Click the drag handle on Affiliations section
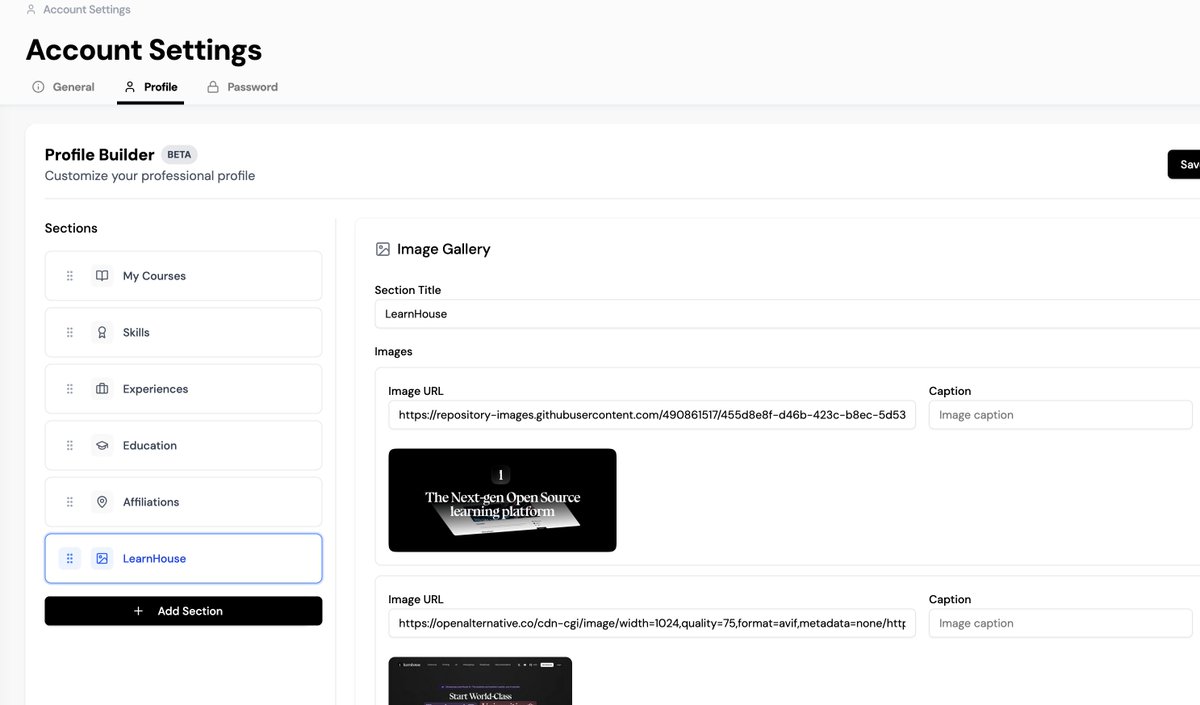1200x705 pixels. 70,502
